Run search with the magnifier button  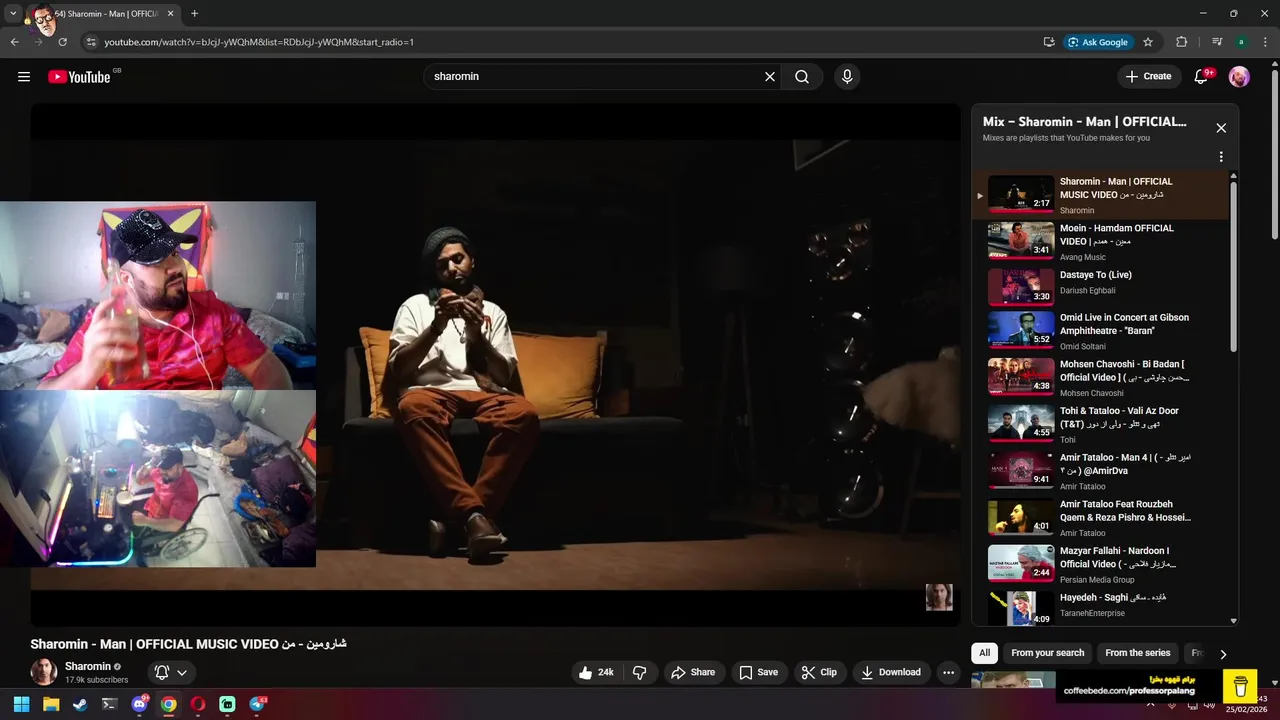coord(802,77)
